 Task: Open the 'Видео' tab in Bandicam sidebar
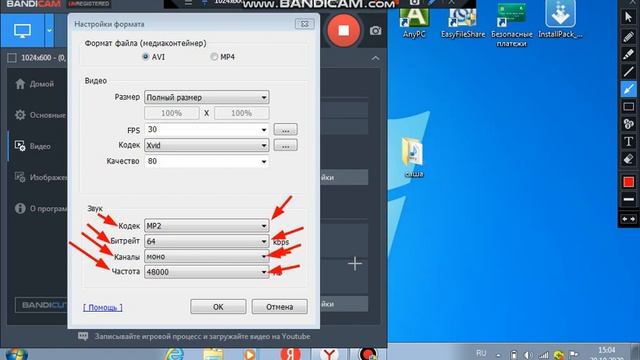pos(33,146)
